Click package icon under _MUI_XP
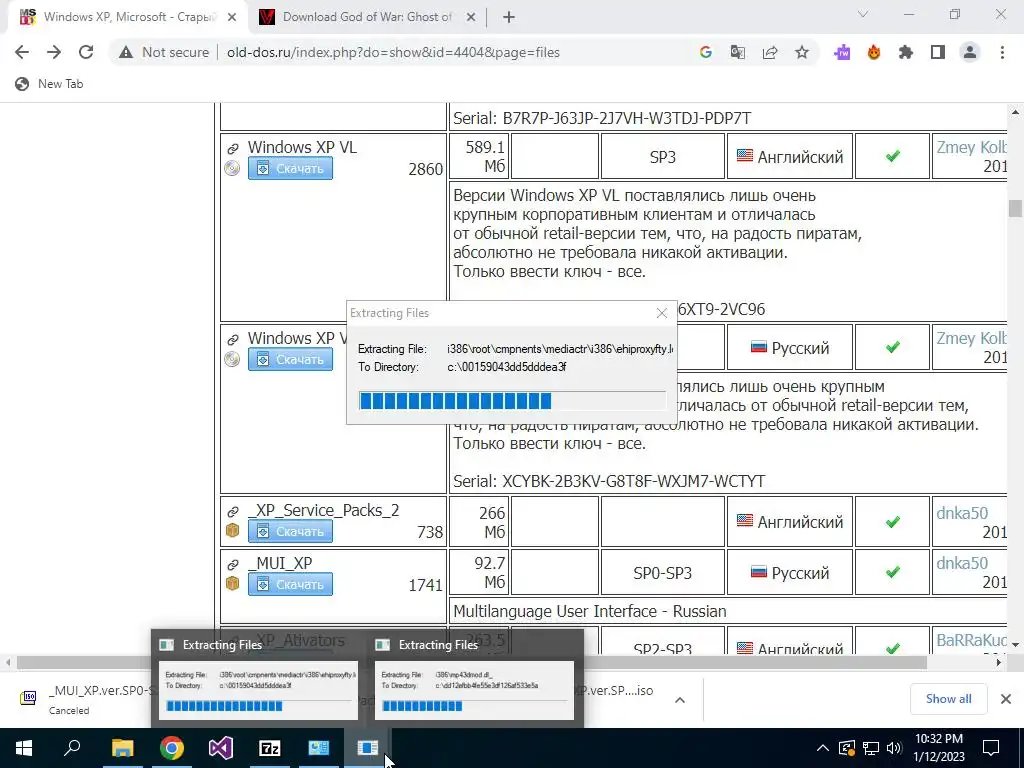 click(232, 583)
